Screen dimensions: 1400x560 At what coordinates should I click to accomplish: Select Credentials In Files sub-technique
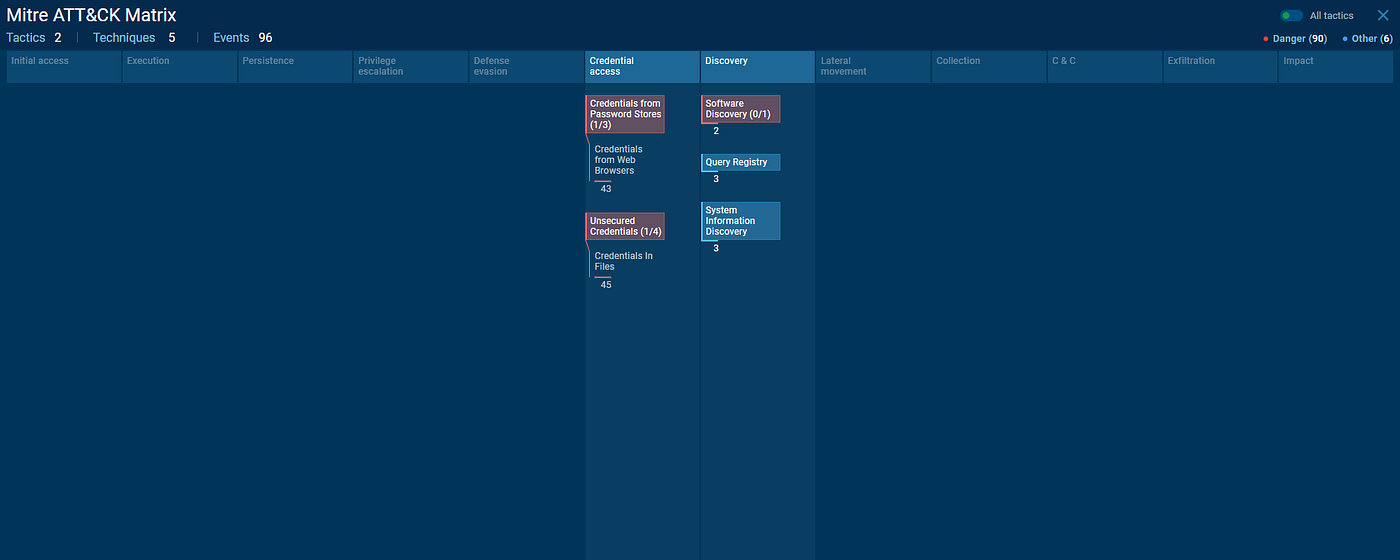pyautogui.click(x=624, y=261)
